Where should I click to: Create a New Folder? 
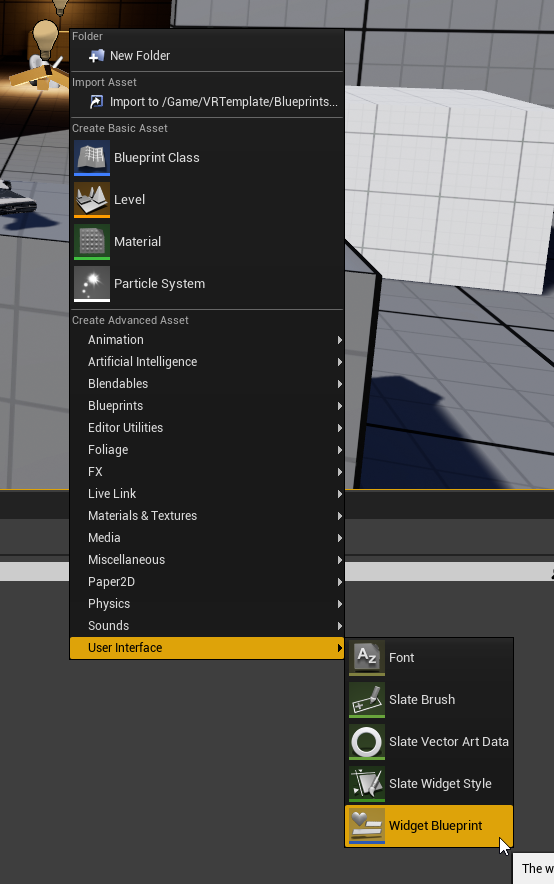[207, 56]
